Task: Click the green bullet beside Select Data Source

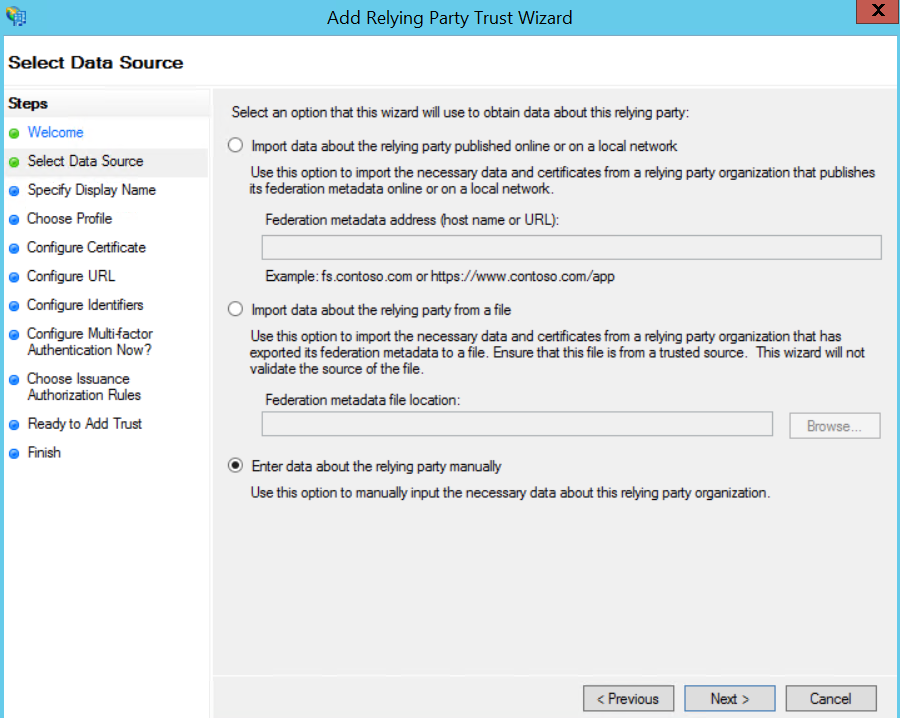Action: tap(14, 162)
